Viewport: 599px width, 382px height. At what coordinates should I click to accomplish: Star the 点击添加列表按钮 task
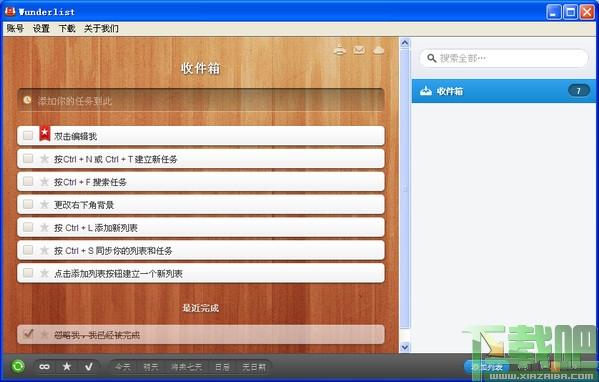[44, 274]
